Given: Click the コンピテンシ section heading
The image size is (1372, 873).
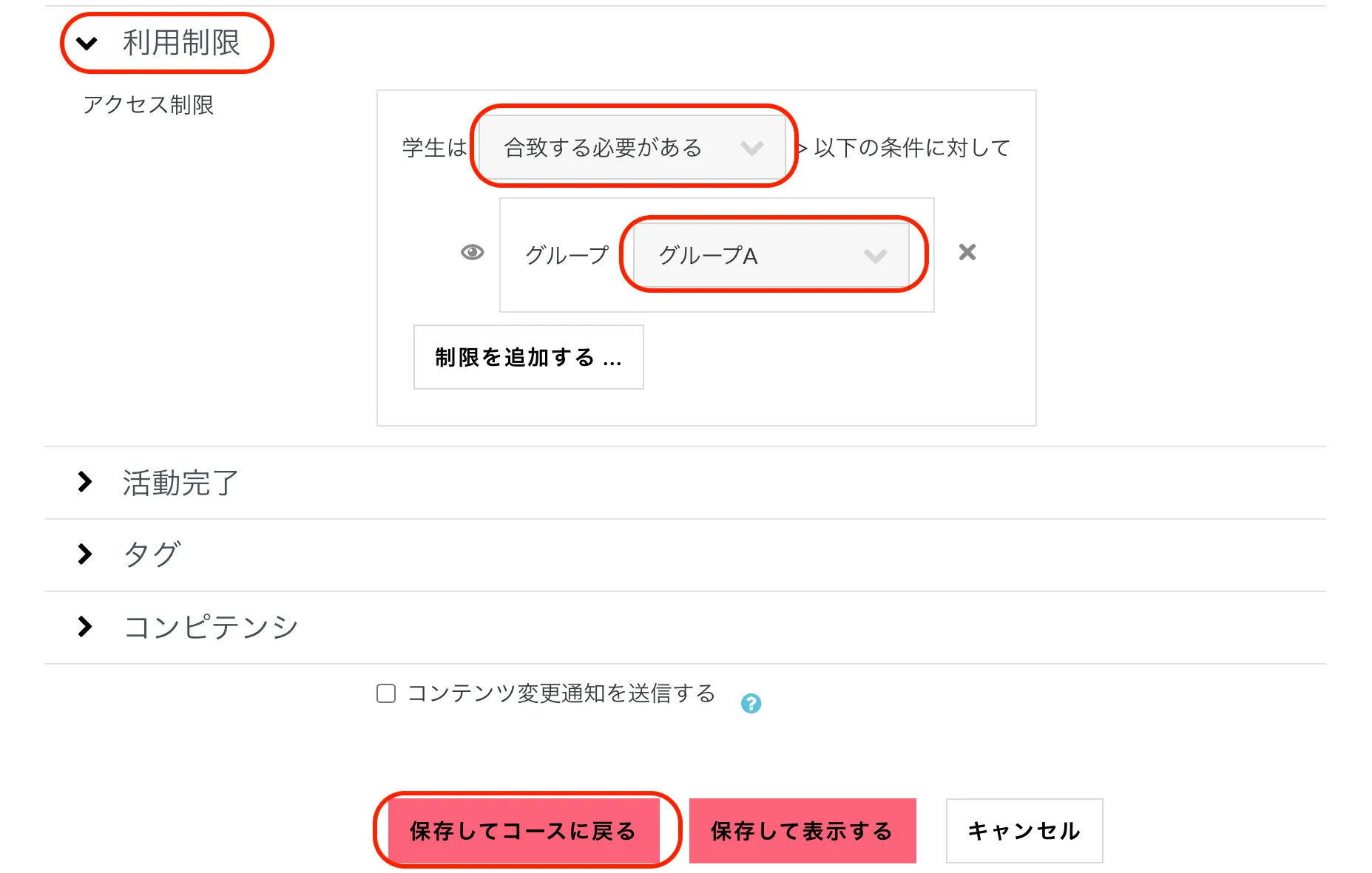Looking at the screenshot, I should [211, 627].
